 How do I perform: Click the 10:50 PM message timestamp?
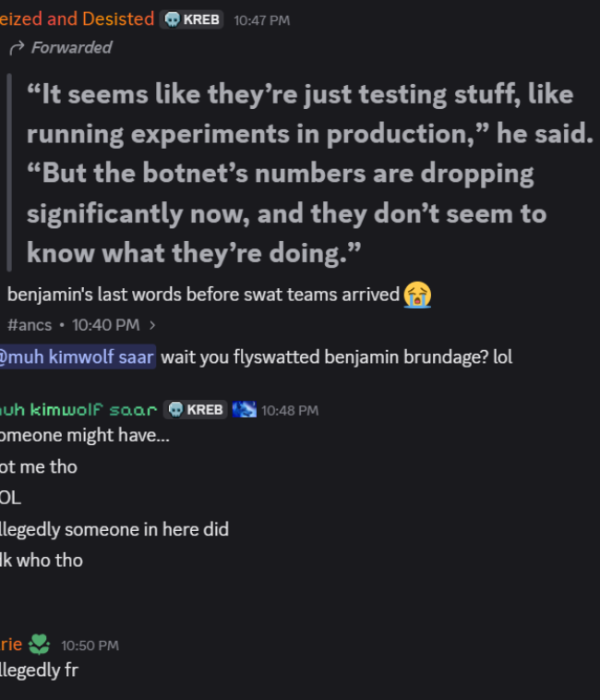(x=89, y=646)
